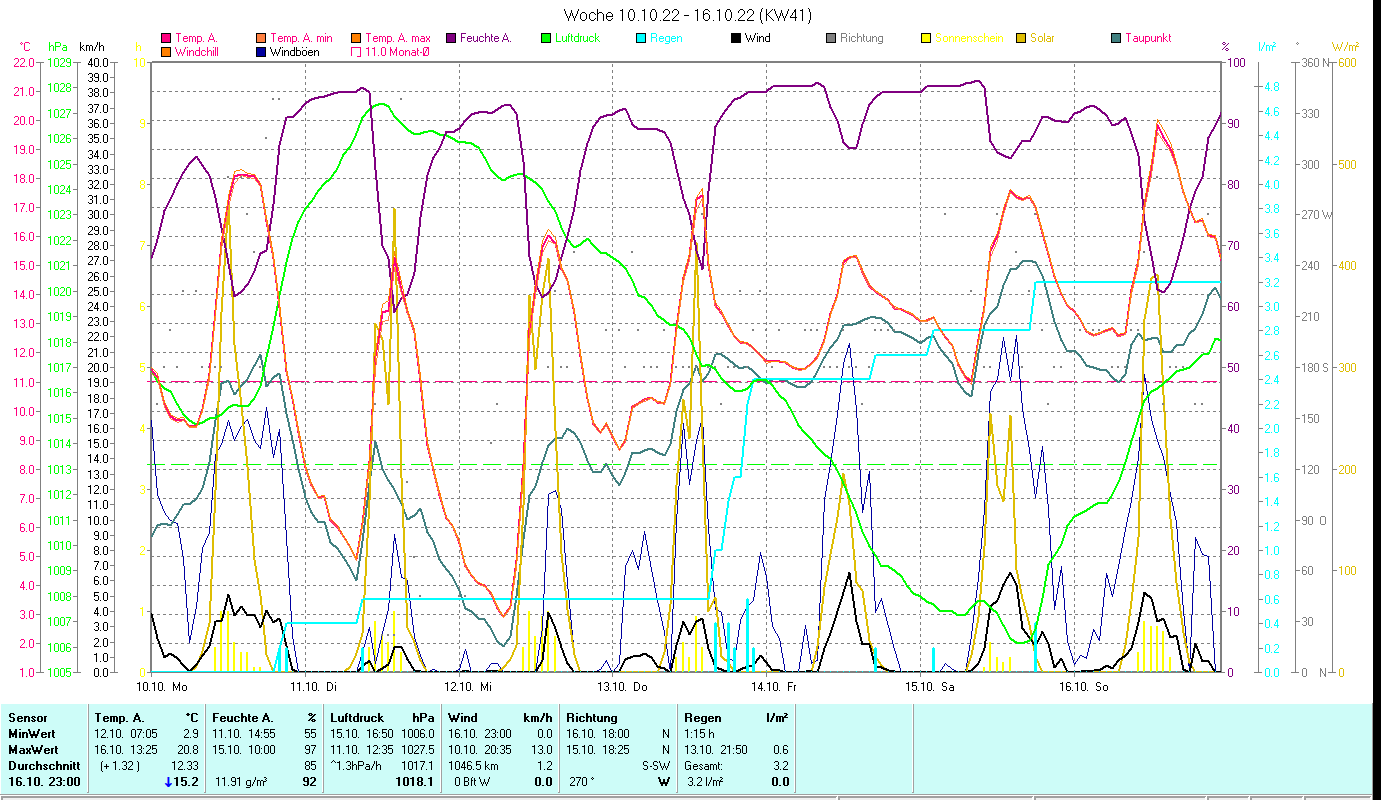The image size is (1381, 800).
Task: Click the orange Windchill legend swatch
Action: (166, 51)
